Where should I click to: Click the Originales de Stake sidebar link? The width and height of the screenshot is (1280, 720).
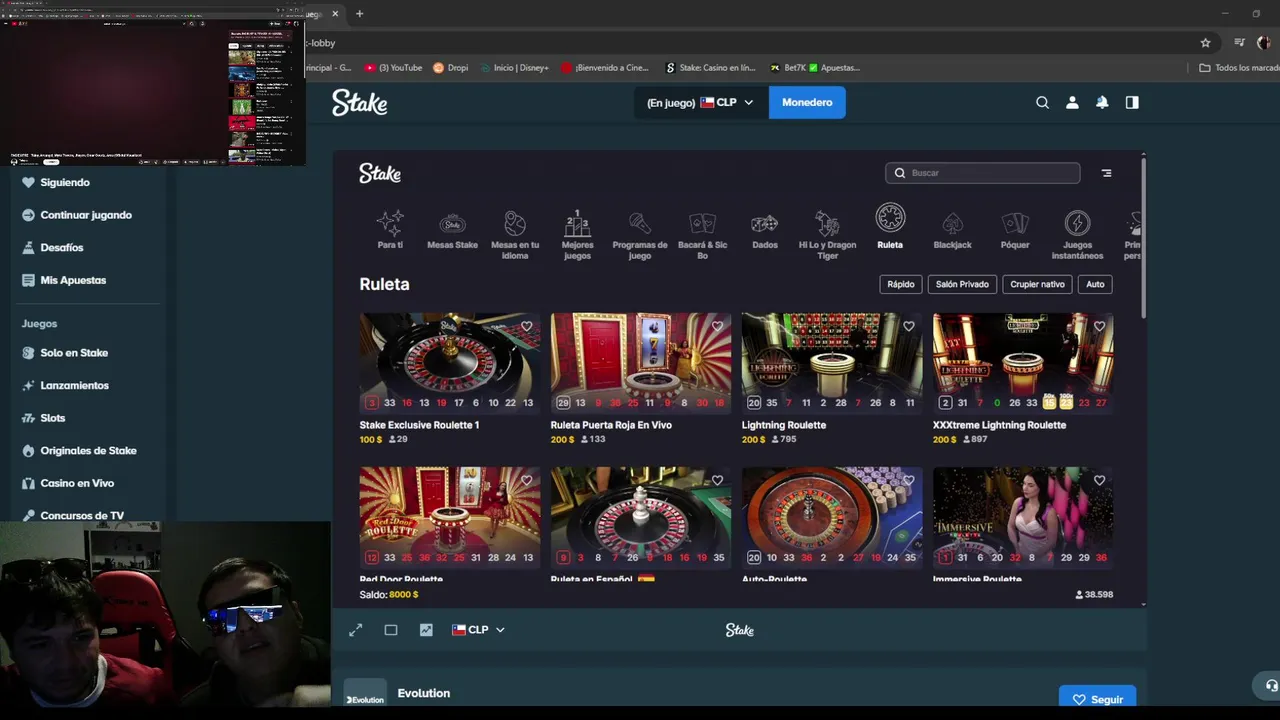point(79,450)
